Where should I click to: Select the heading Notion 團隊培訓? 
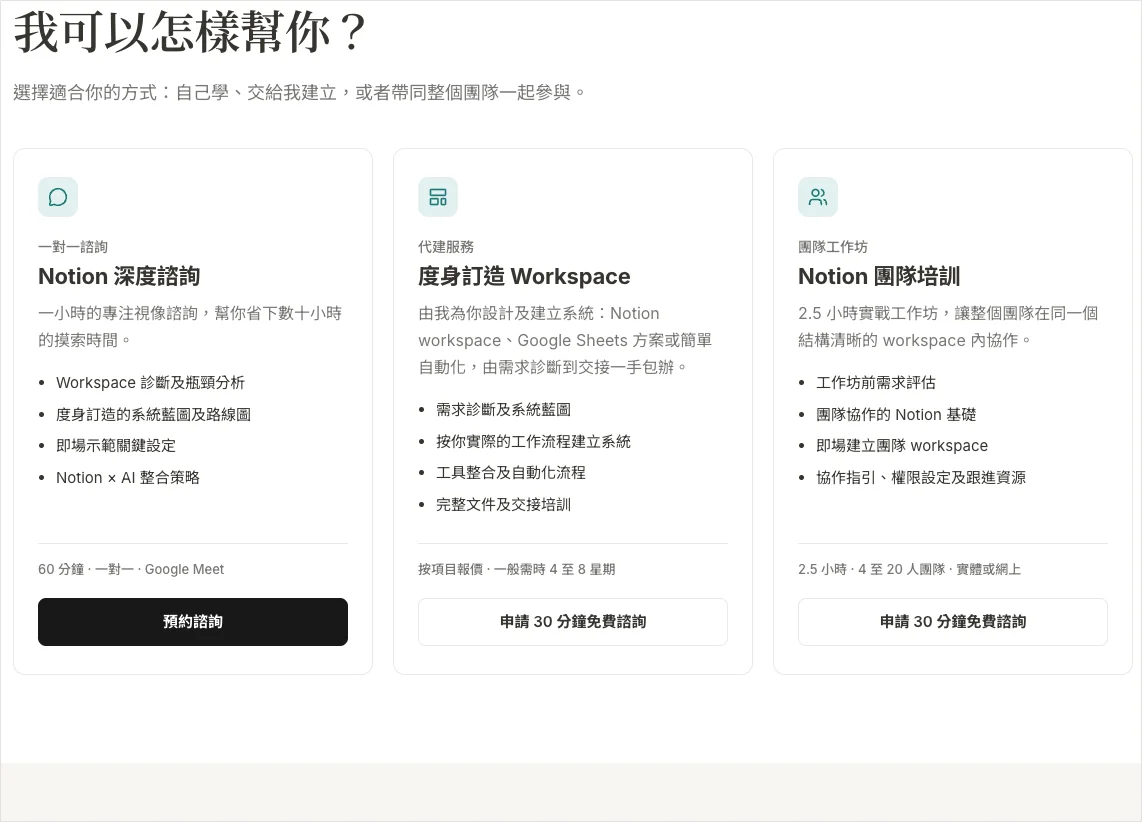[x=878, y=277]
